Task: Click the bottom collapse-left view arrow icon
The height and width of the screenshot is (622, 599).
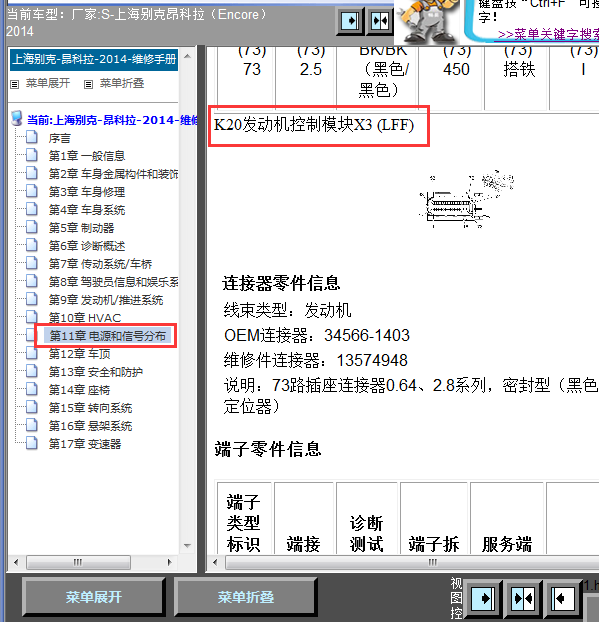Action: (x=562, y=597)
